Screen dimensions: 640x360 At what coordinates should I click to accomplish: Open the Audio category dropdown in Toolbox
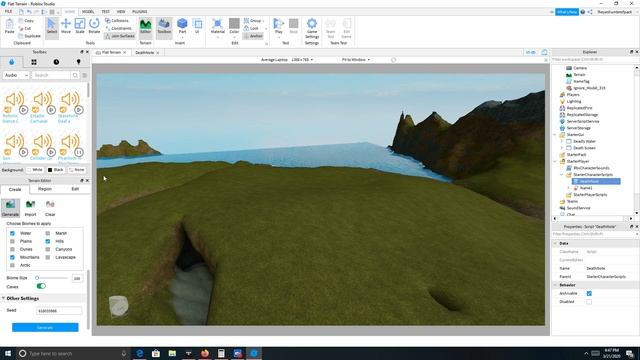pyautogui.click(x=16, y=75)
